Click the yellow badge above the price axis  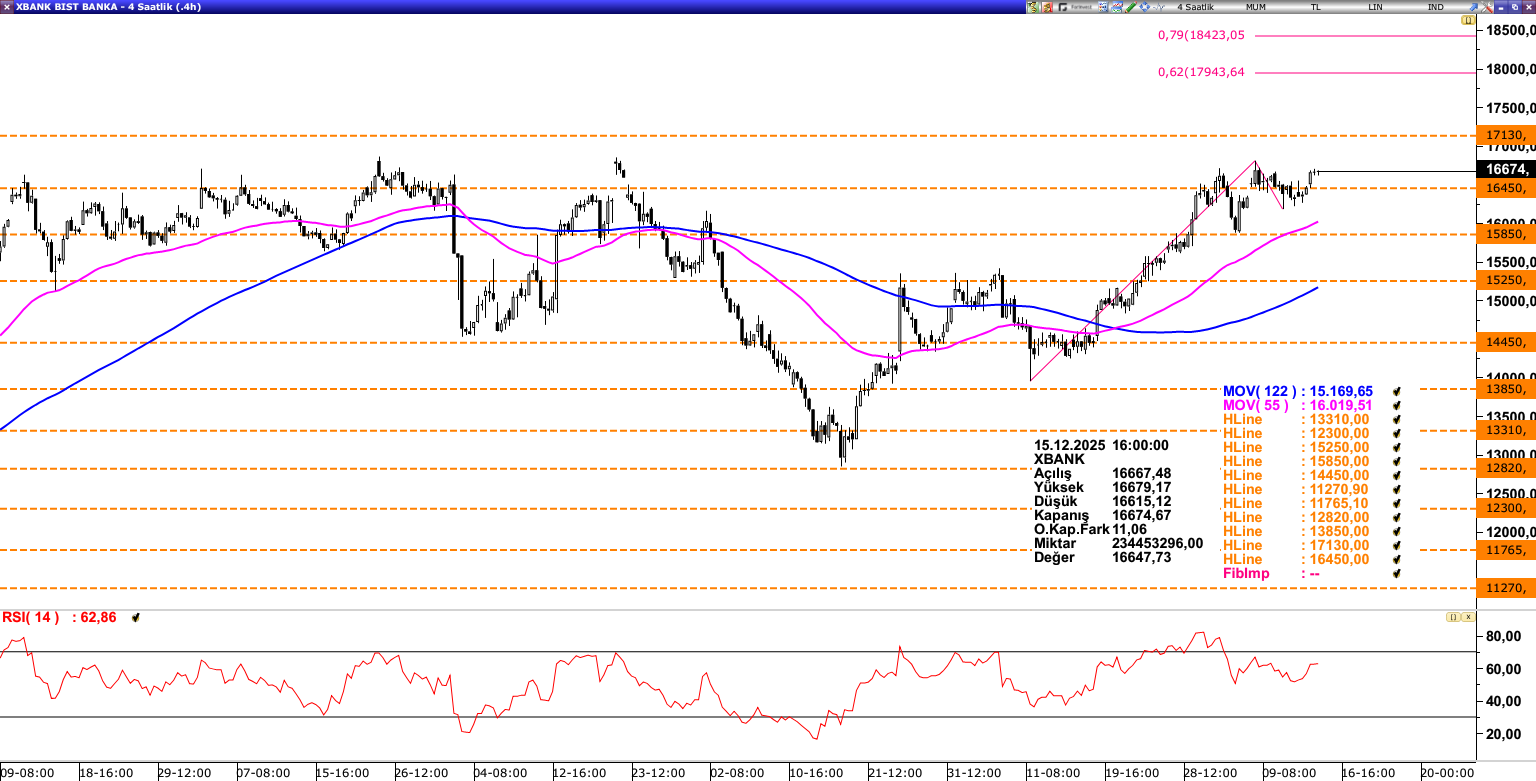tap(1468, 20)
